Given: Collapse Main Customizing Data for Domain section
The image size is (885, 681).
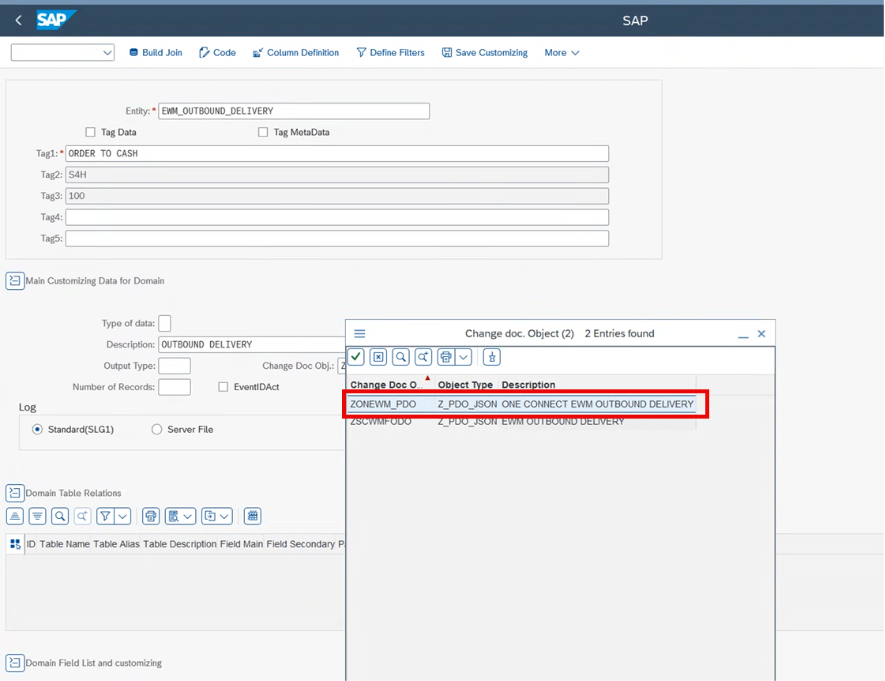Looking at the screenshot, I should point(15,281).
